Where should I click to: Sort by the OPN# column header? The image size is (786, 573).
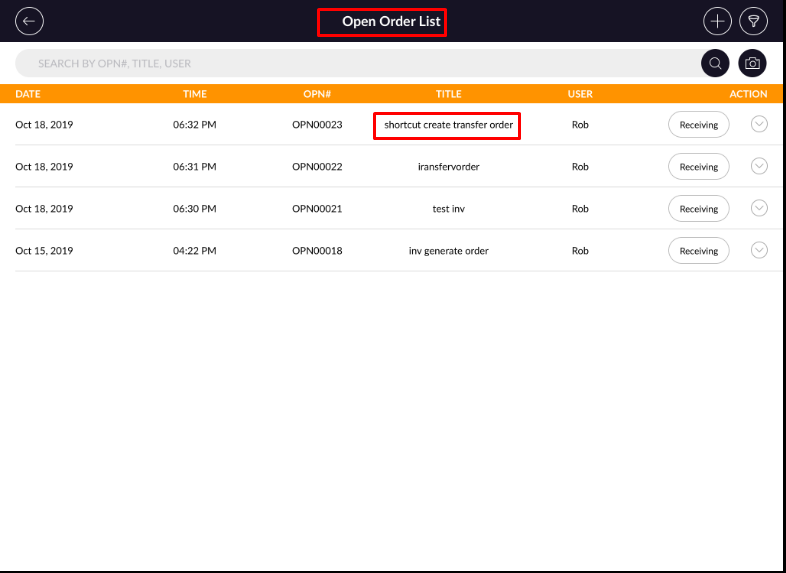(317, 94)
